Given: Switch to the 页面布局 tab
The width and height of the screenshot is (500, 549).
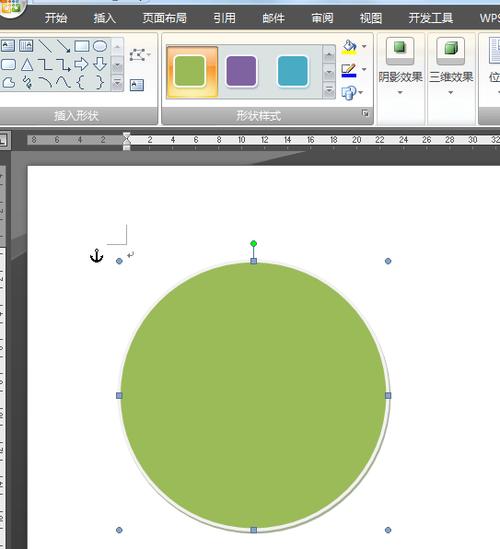Looking at the screenshot, I should (165, 18).
